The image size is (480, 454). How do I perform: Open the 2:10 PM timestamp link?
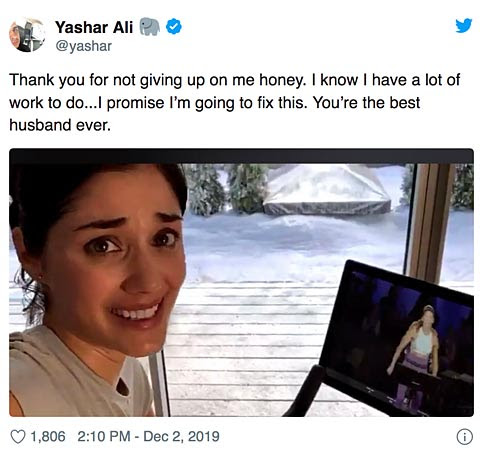104,436
